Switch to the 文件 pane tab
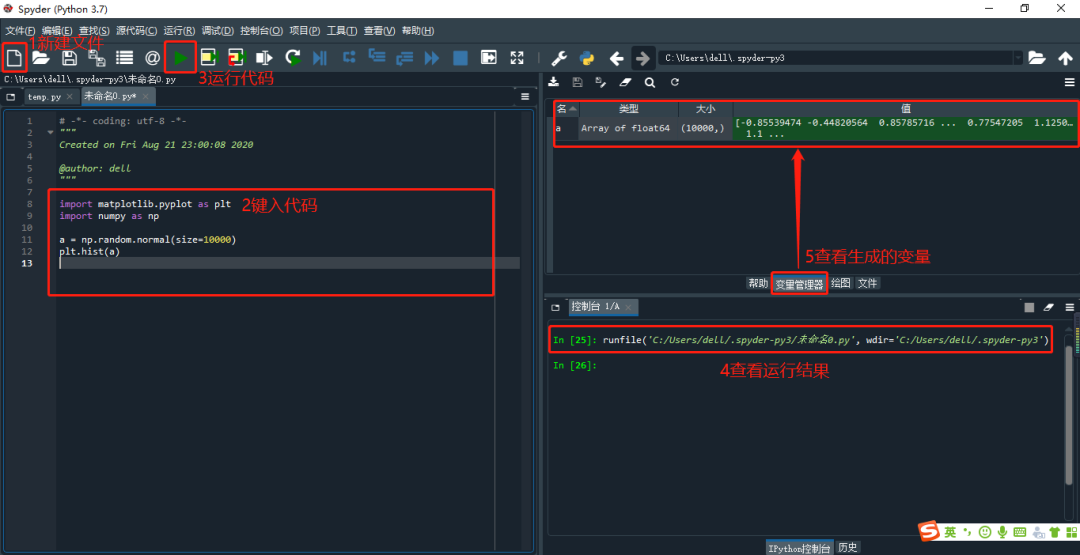1080x555 pixels. (868, 283)
